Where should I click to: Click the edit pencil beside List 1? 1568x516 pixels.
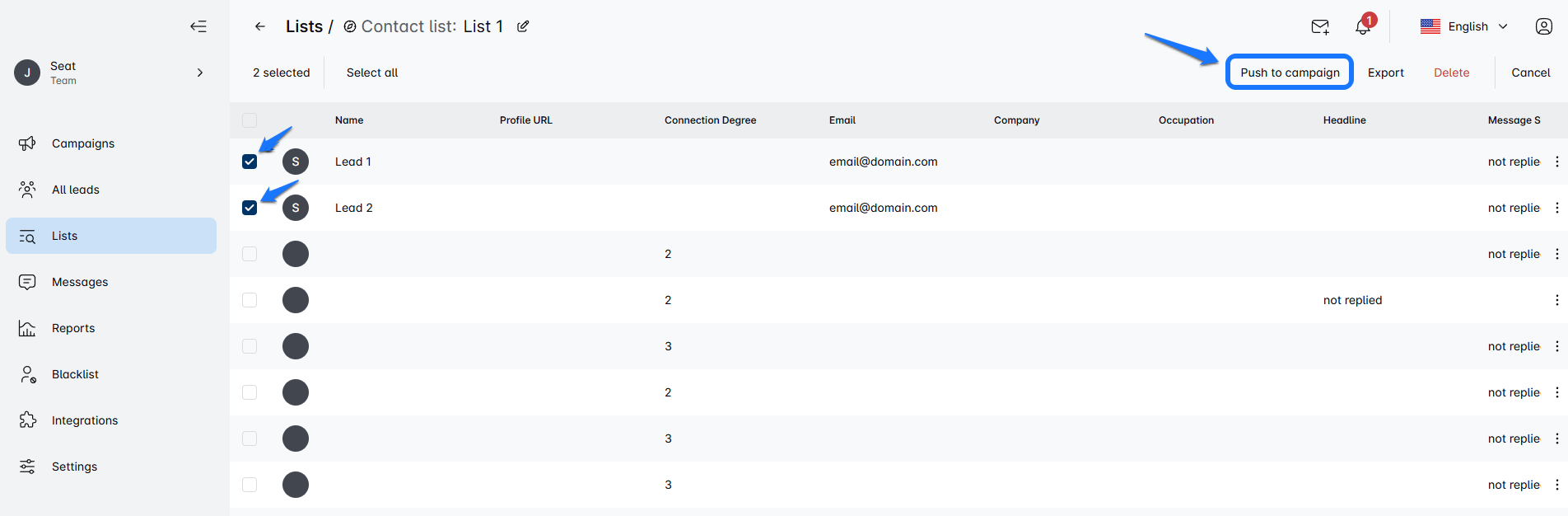click(x=523, y=26)
